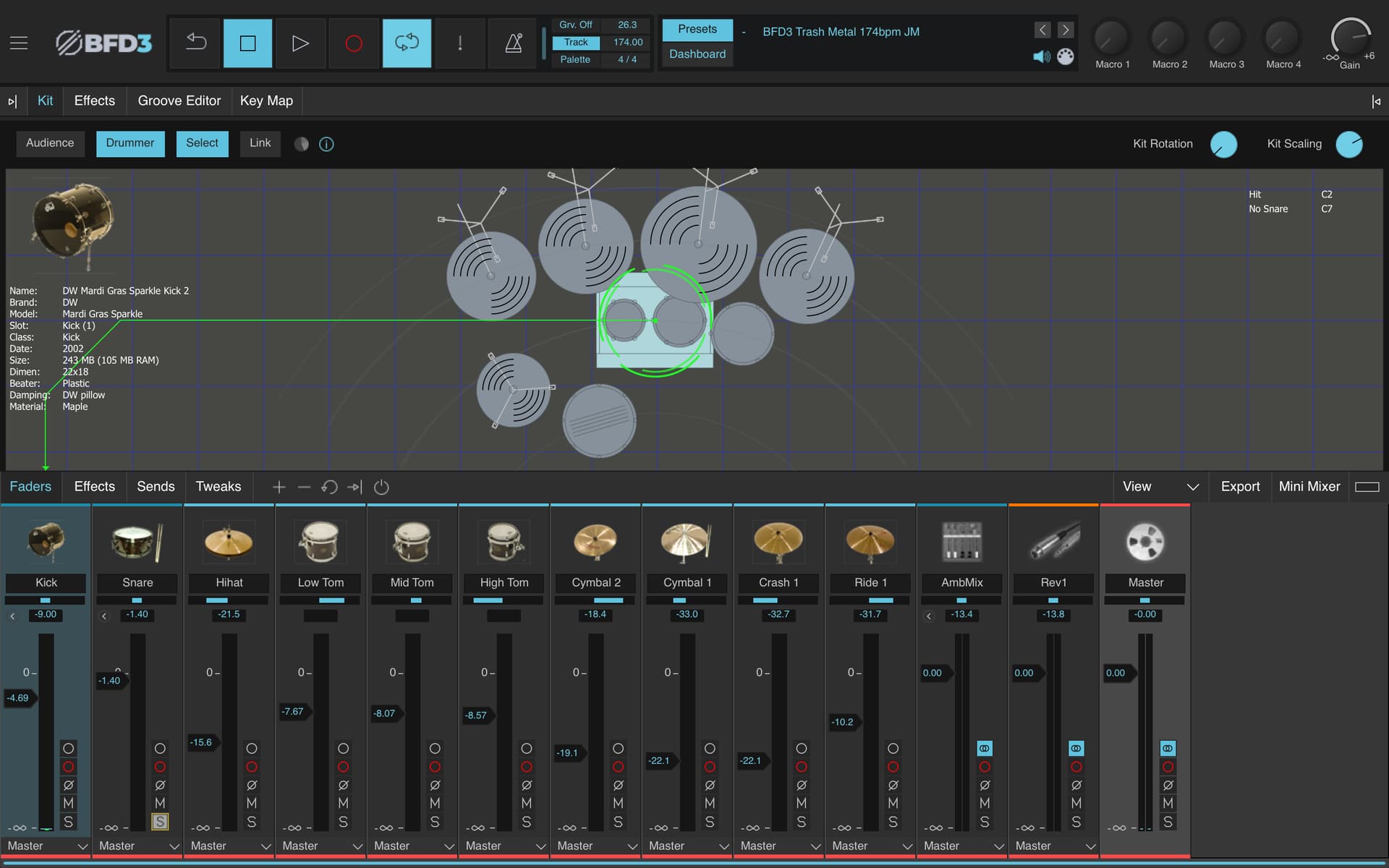Screen dimensions: 1389x868
Task: Disable solo on Snare channel
Action: [x=160, y=822]
